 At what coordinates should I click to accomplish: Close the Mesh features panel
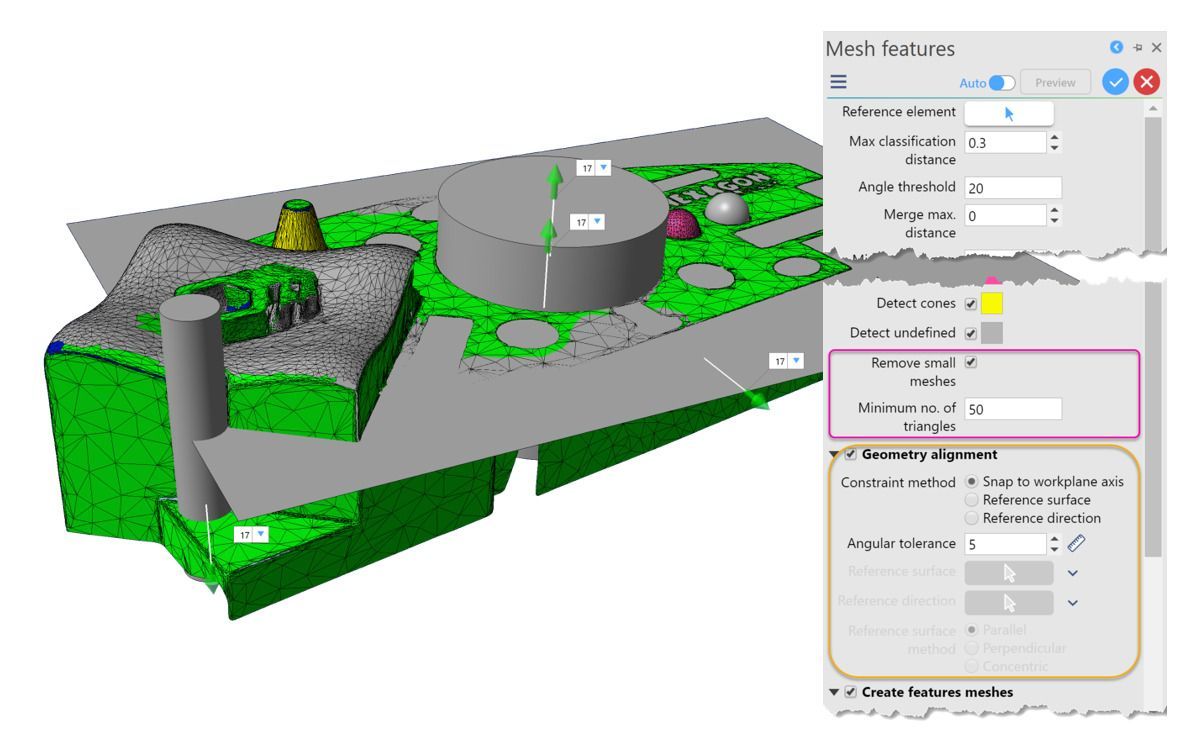click(x=1156, y=47)
